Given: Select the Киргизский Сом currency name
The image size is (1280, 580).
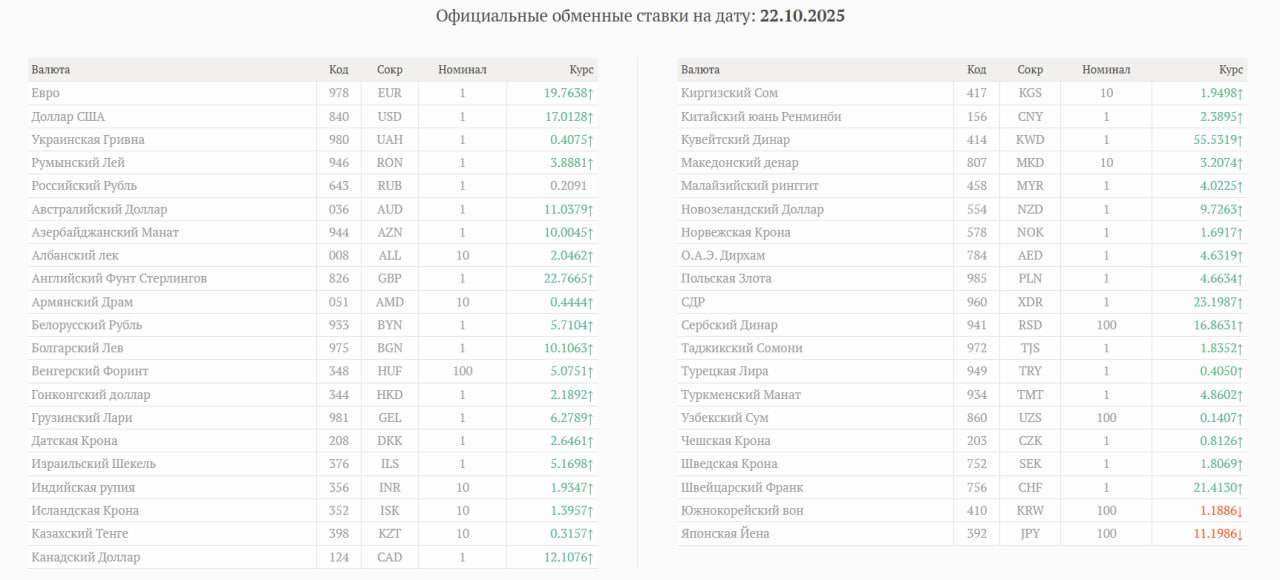Looking at the screenshot, I should click(x=729, y=93).
